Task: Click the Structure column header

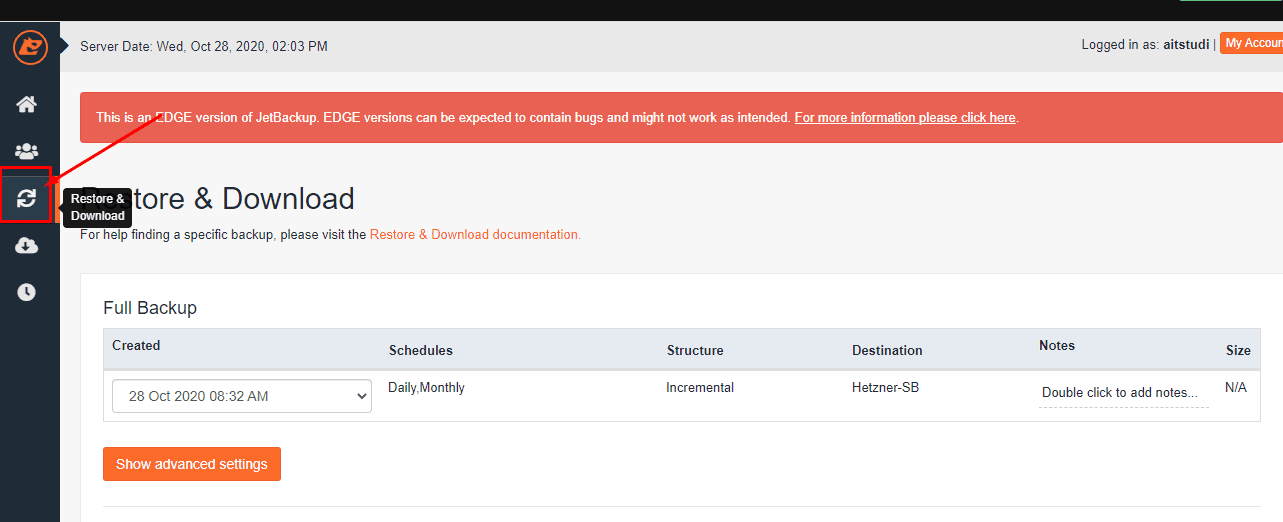Action: (x=695, y=351)
